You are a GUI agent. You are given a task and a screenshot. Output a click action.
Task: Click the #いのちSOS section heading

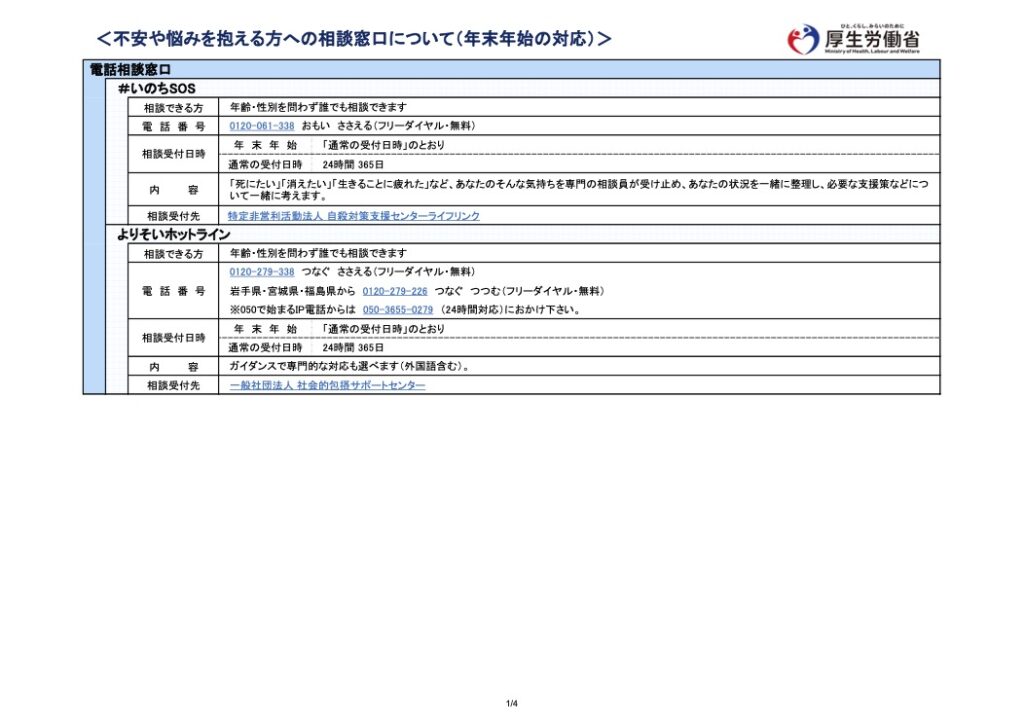(157, 89)
